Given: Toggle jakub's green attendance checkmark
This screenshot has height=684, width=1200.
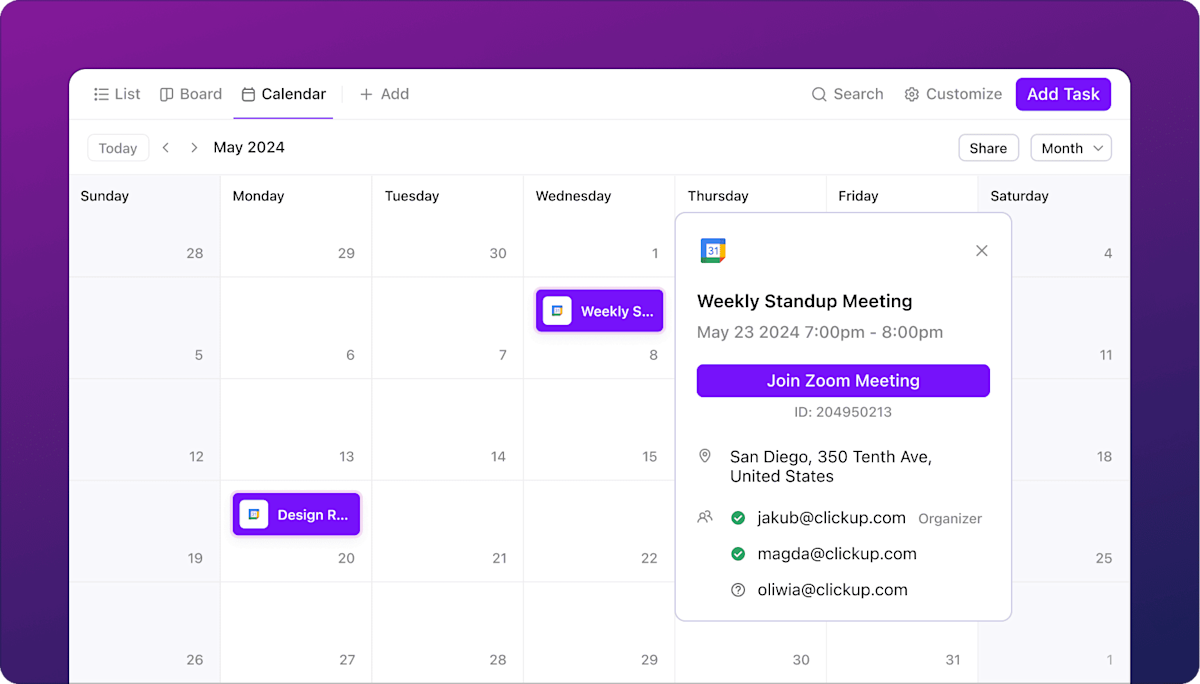Looking at the screenshot, I should point(737,518).
